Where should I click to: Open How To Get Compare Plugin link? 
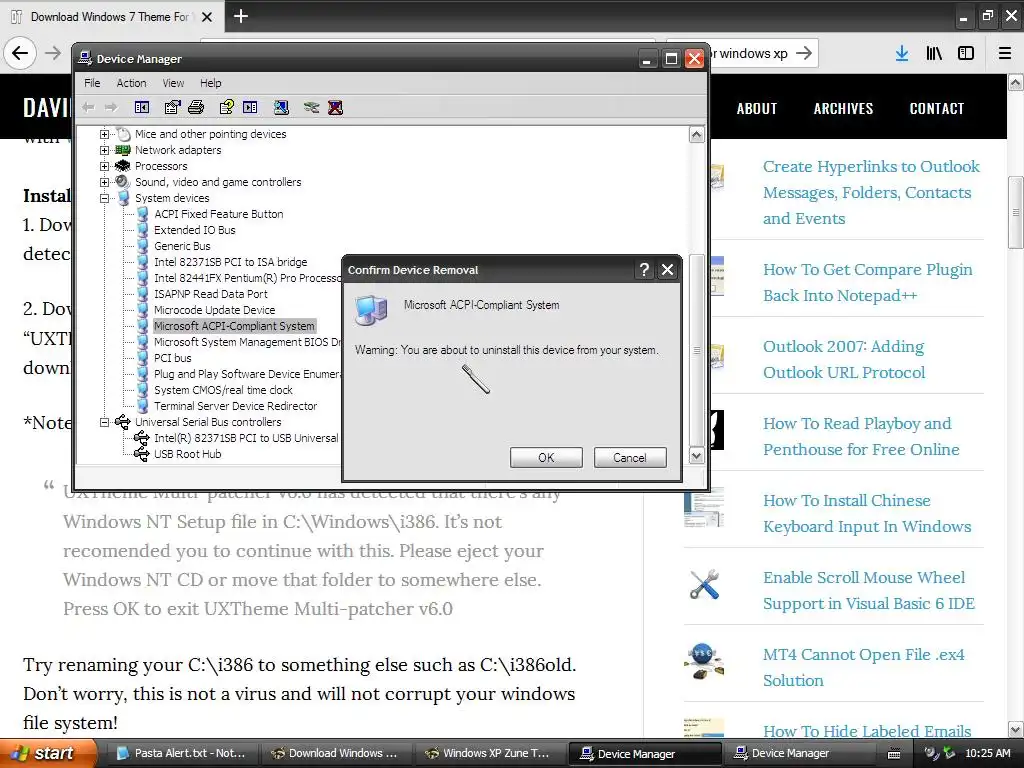pyautogui.click(x=867, y=283)
